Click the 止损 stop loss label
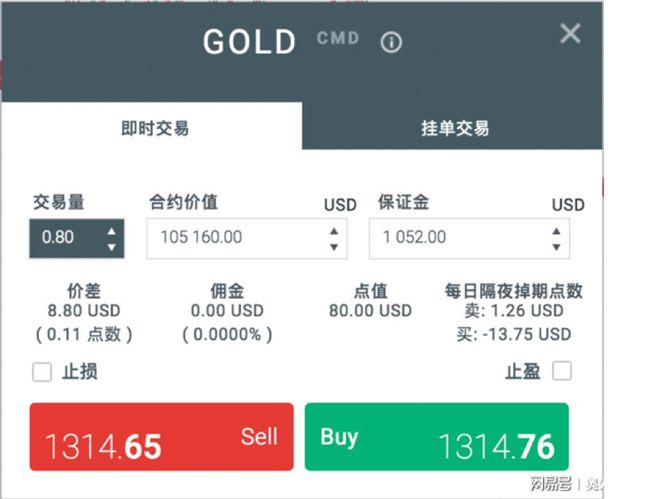 tap(80, 372)
